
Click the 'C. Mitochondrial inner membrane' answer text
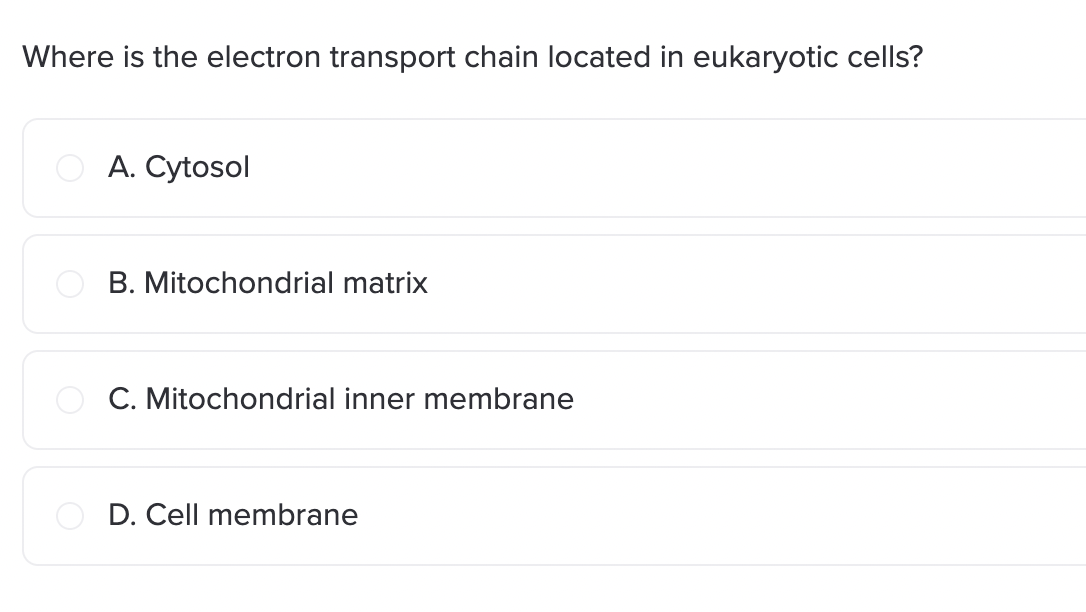coord(341,399)
